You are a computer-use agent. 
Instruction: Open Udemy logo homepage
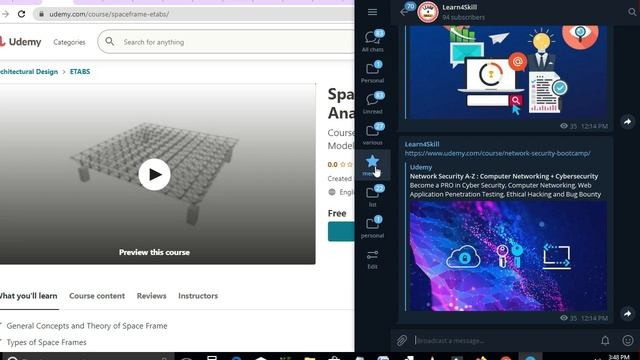pyautogui.click(x=20, y=42)
